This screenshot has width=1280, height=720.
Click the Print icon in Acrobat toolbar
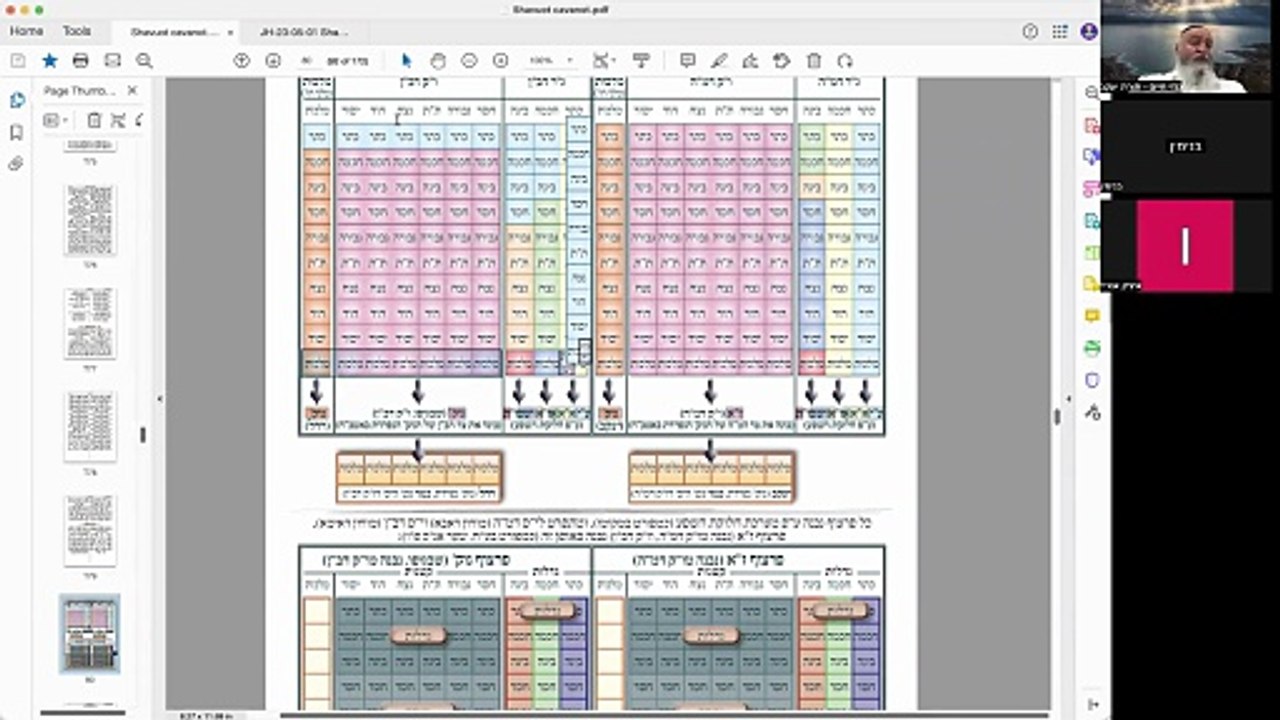tap(81, 60)
